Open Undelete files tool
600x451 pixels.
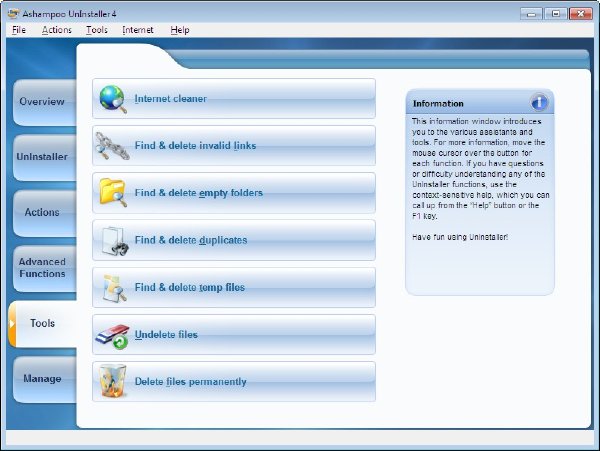[x=234, y=335]
